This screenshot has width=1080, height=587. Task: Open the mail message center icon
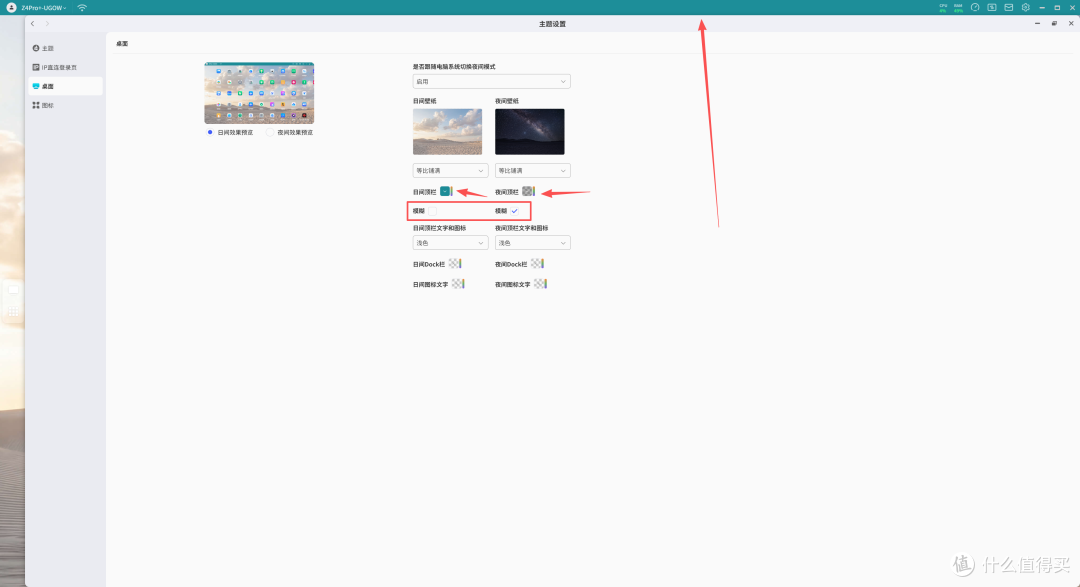coord(1008,8)
